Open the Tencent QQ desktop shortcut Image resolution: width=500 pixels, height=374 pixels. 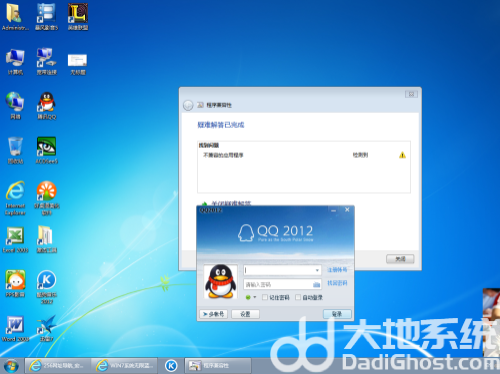[47, 105]
